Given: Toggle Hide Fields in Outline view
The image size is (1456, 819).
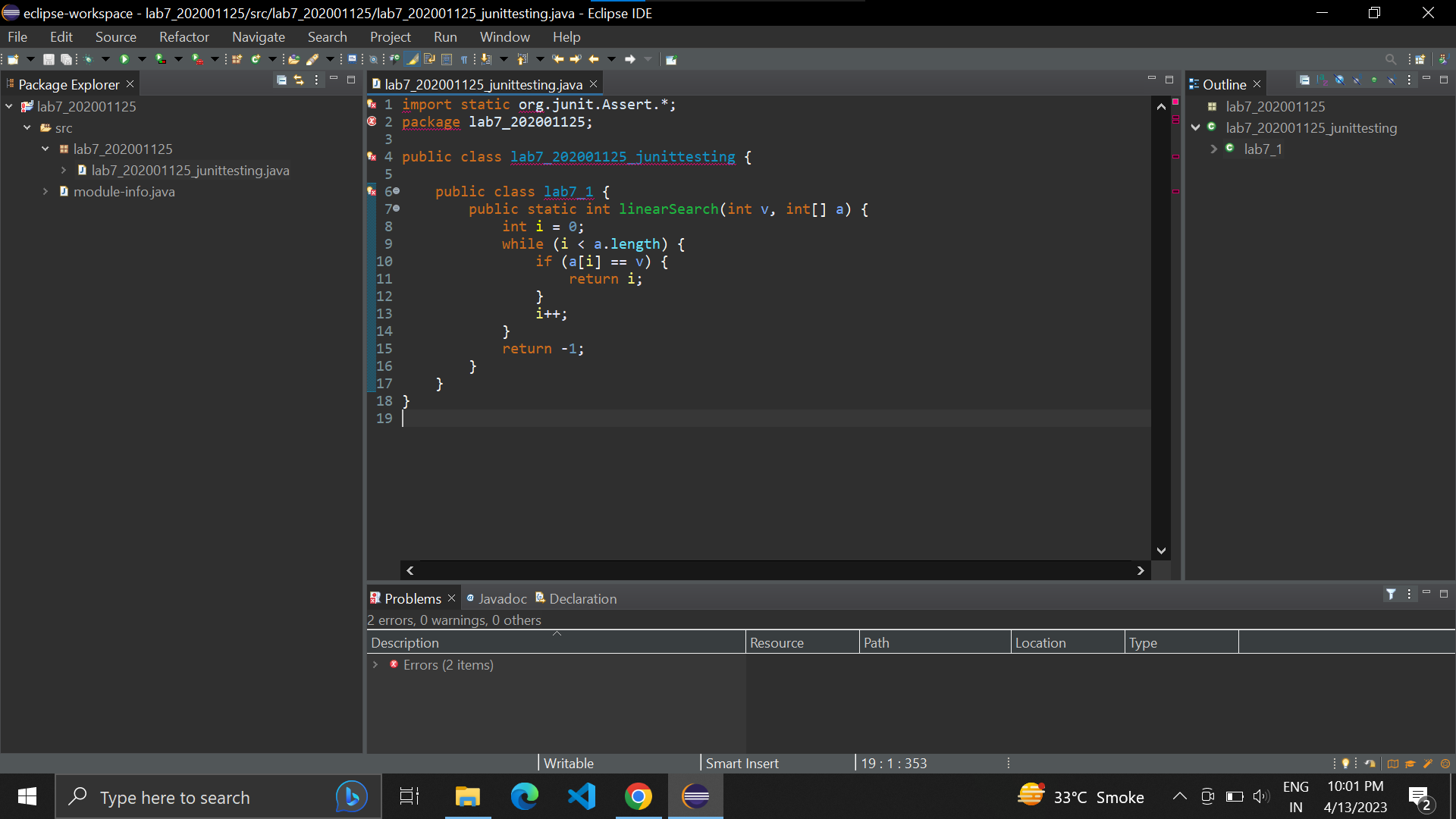Looking at the screenshot, I should coord(1339,80).
